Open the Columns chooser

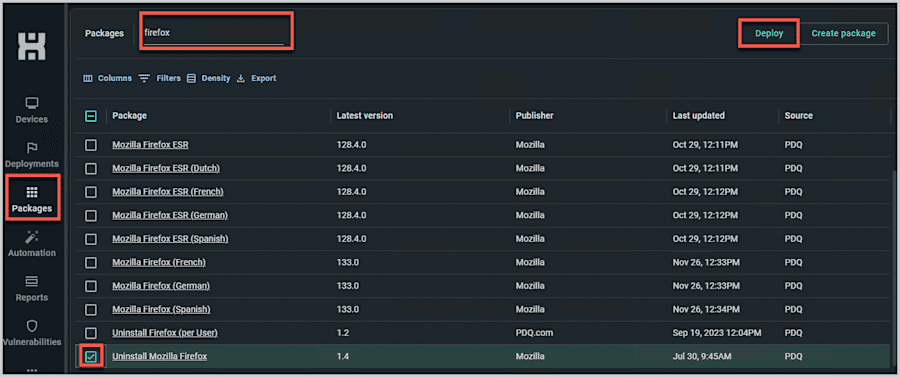pyautogui.click(x=107, y=78)
